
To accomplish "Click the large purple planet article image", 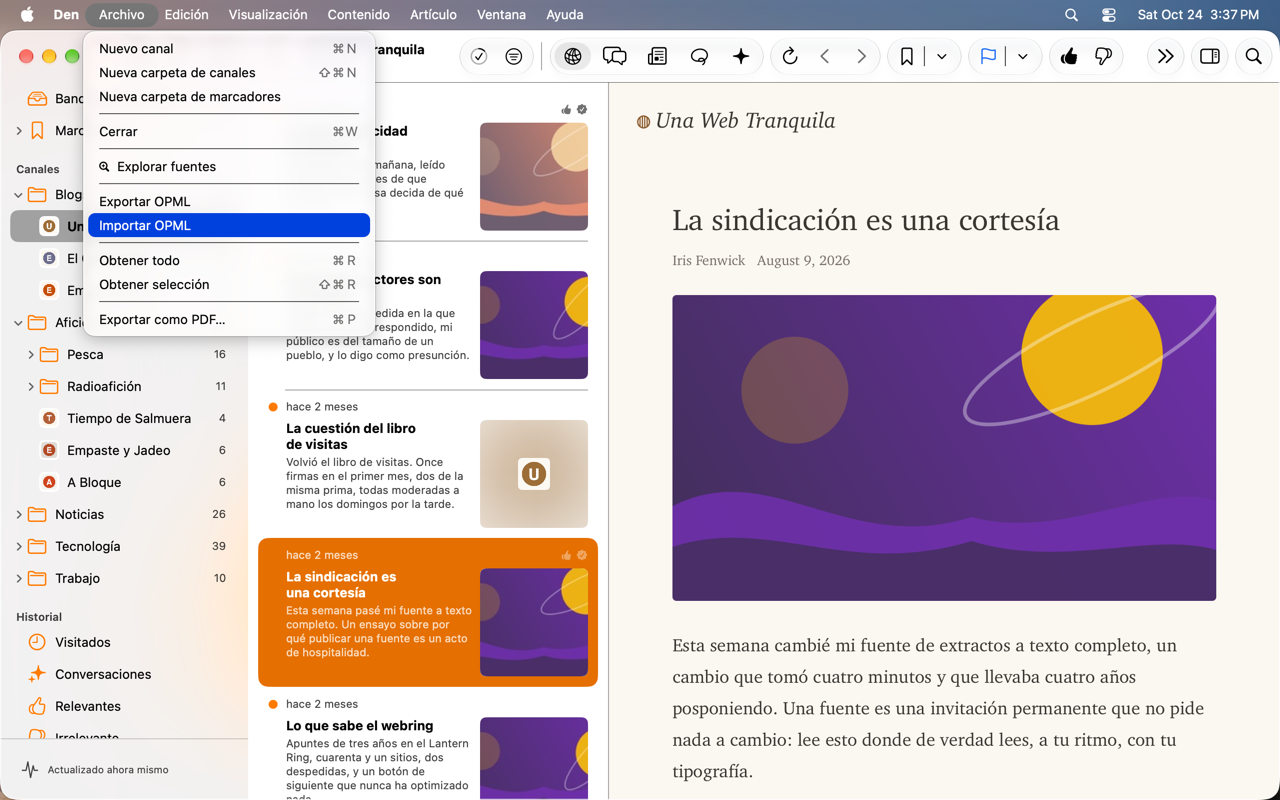I will pos(944,448).
